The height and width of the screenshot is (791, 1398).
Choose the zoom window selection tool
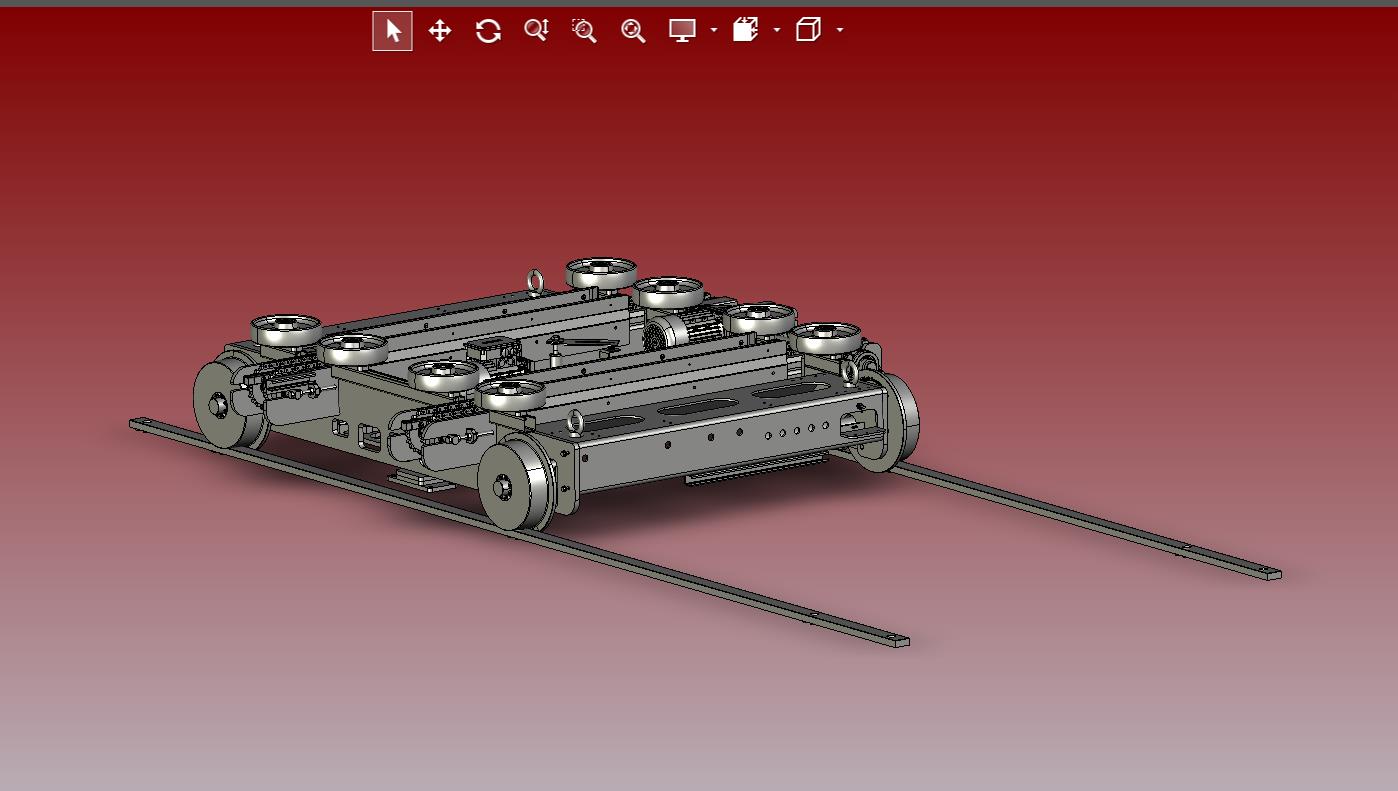coord(584,31)
